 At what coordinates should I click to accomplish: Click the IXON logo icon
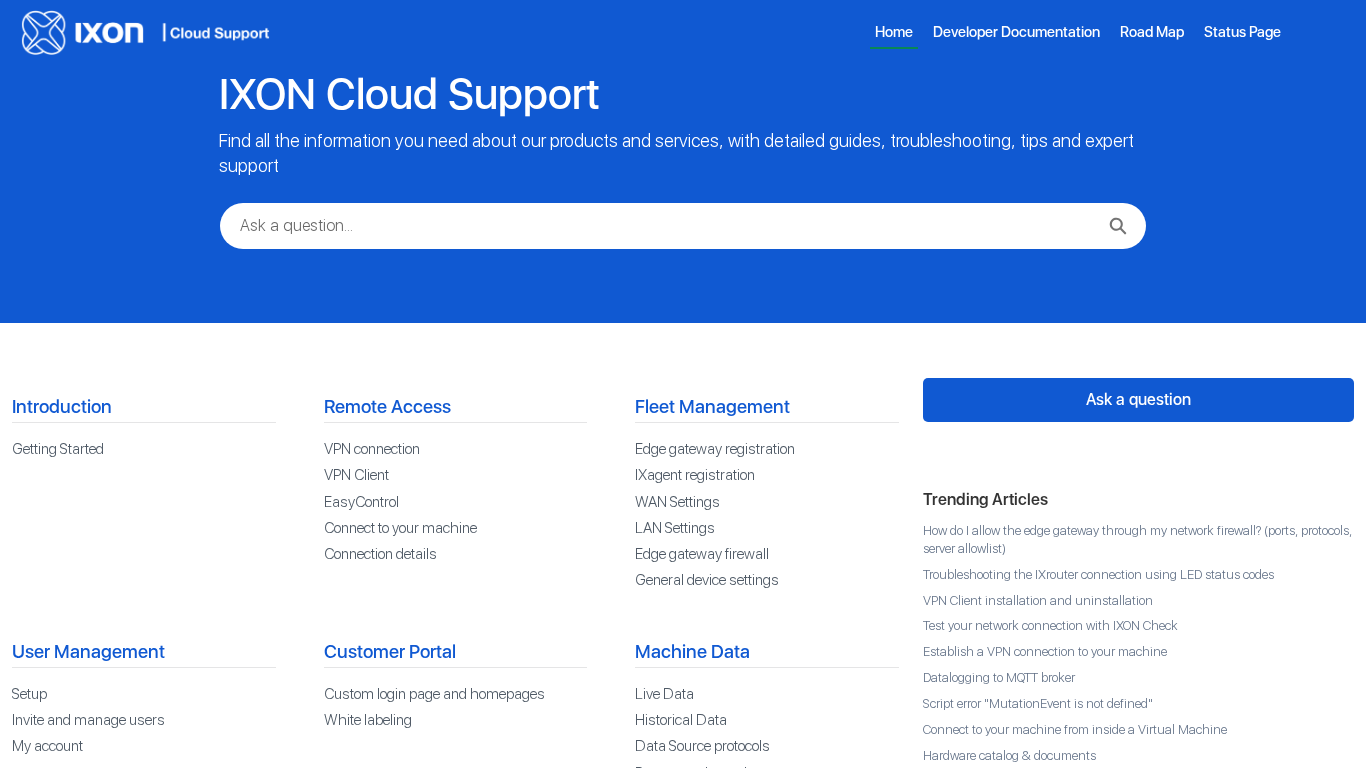click(x=44, y=33)
